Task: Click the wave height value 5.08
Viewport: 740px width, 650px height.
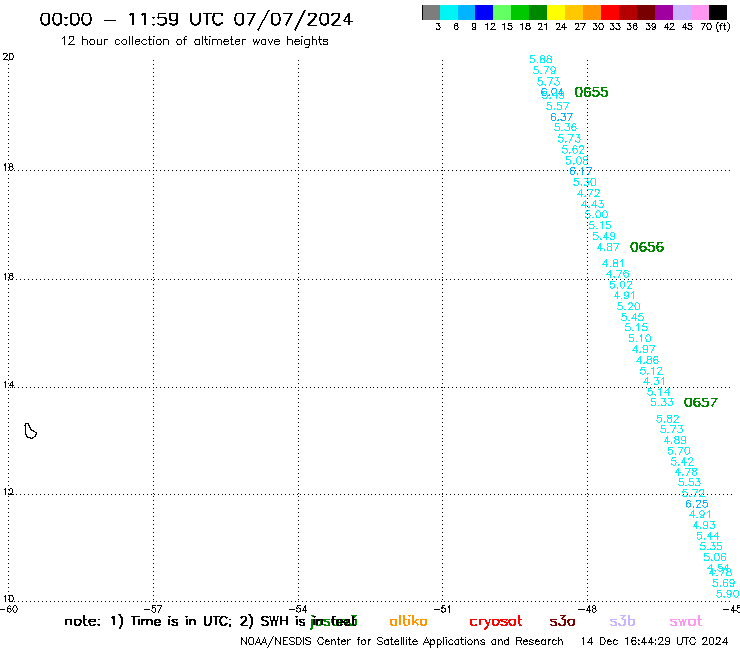Action: (x=577, y=160)
